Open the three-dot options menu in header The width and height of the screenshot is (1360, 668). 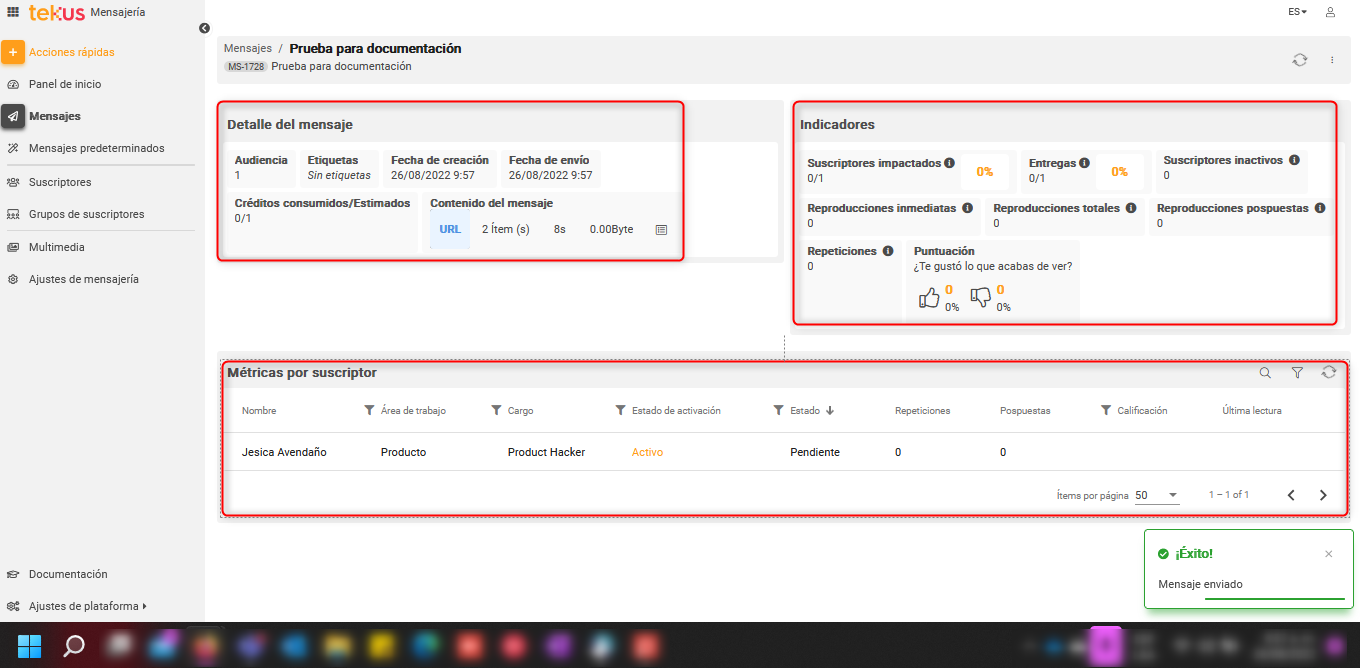1332,60
